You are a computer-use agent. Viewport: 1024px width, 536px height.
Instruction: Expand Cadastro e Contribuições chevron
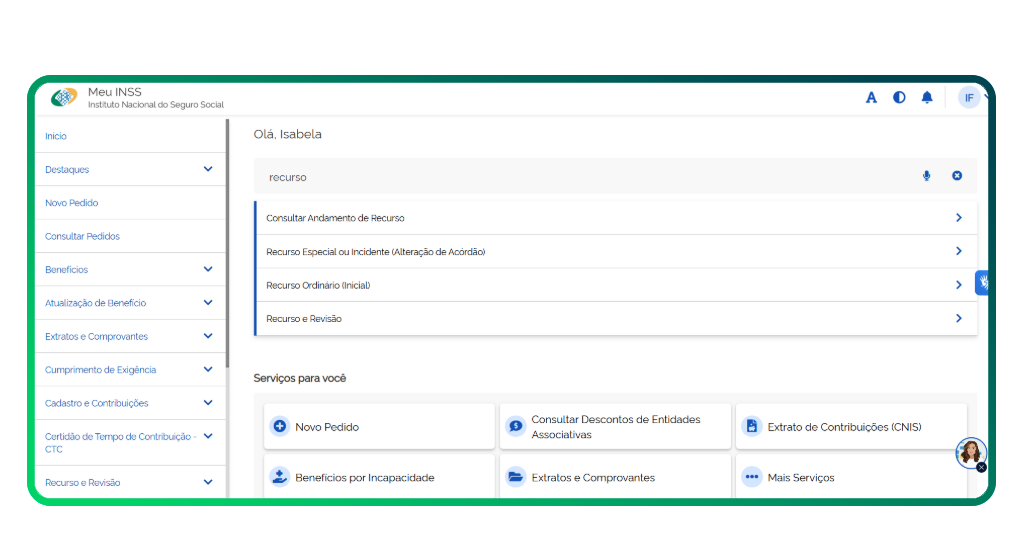(208, 403)
